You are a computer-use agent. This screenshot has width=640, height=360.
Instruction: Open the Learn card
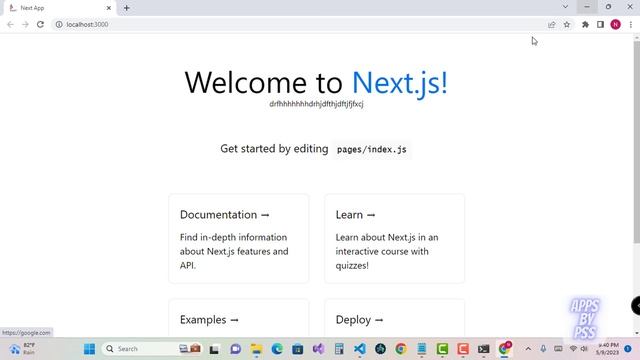tap(394, 239)
